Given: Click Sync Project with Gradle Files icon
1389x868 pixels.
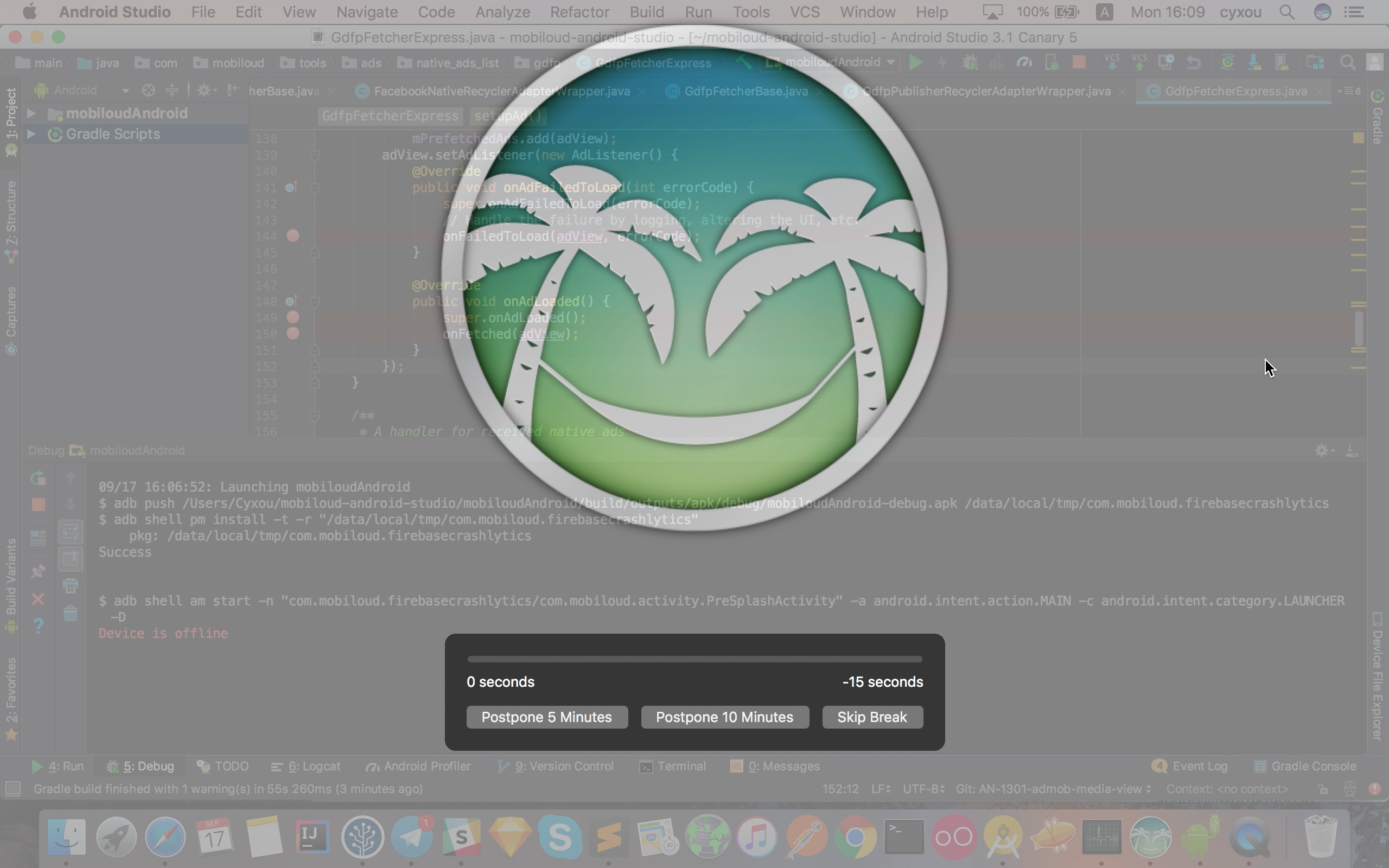Looking at the screenshot, I should (x=1227, y=62).
